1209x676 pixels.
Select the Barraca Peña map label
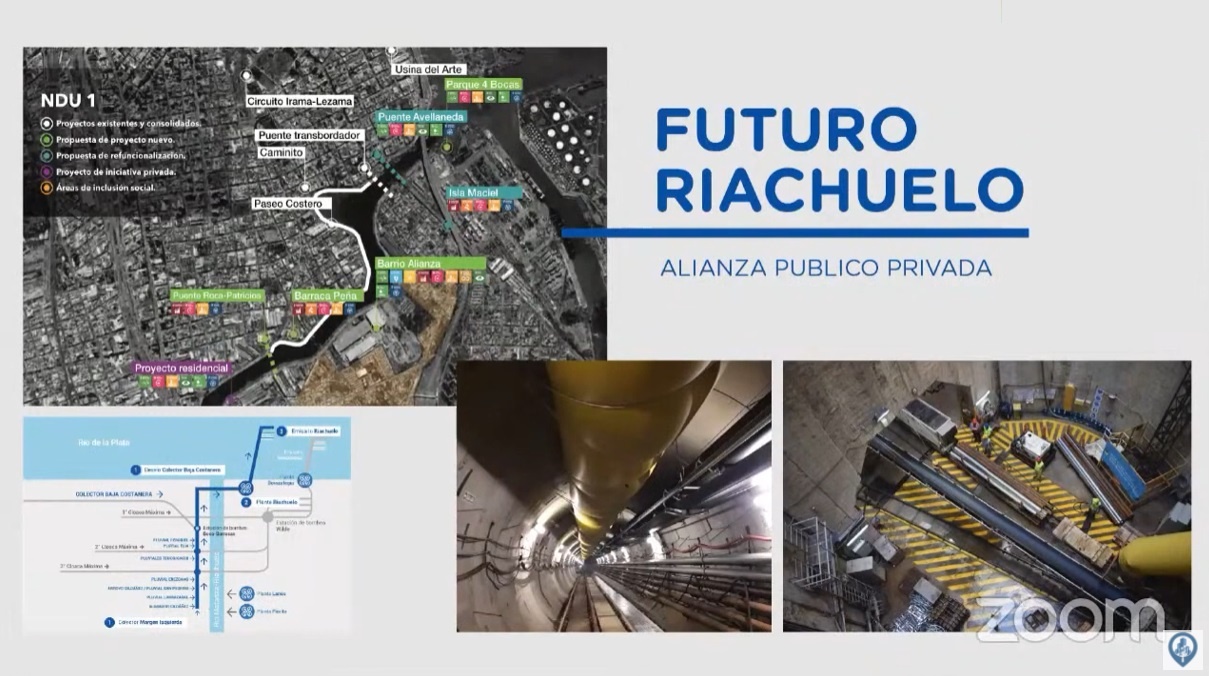coord(326,296)
